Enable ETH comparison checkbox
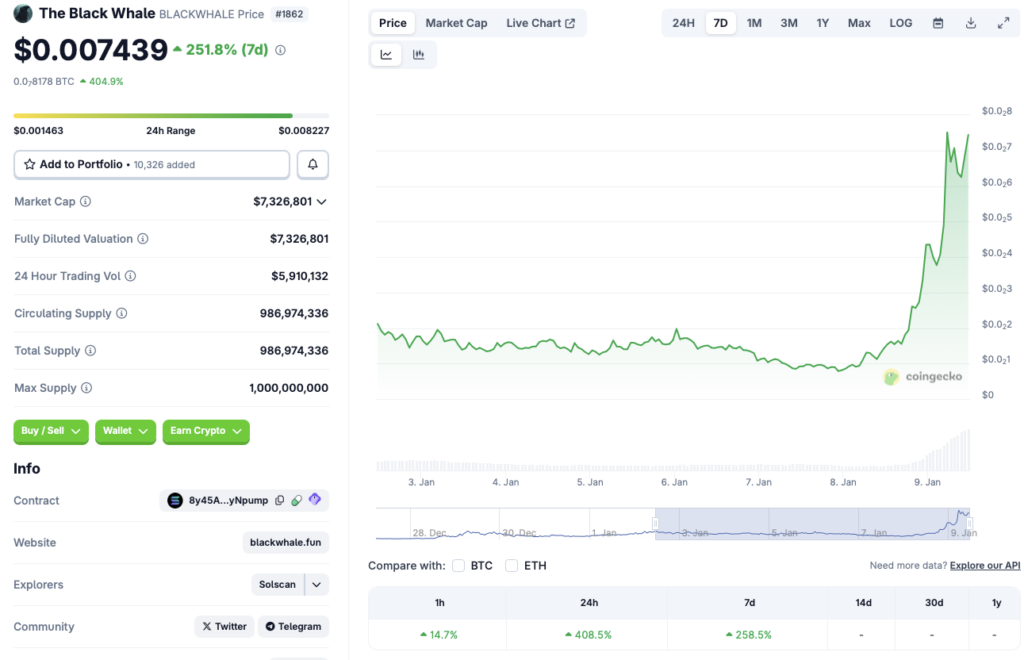1024x660 pixels. tap(512, 566)
